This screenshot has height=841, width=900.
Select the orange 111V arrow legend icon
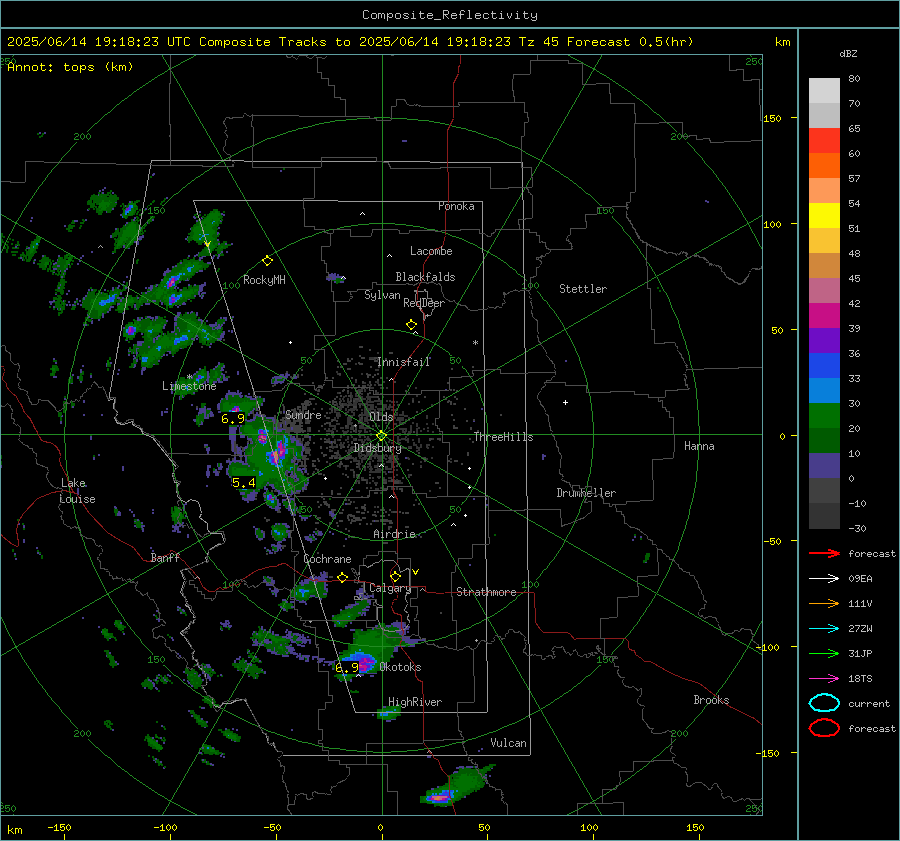tap(824, 603)
